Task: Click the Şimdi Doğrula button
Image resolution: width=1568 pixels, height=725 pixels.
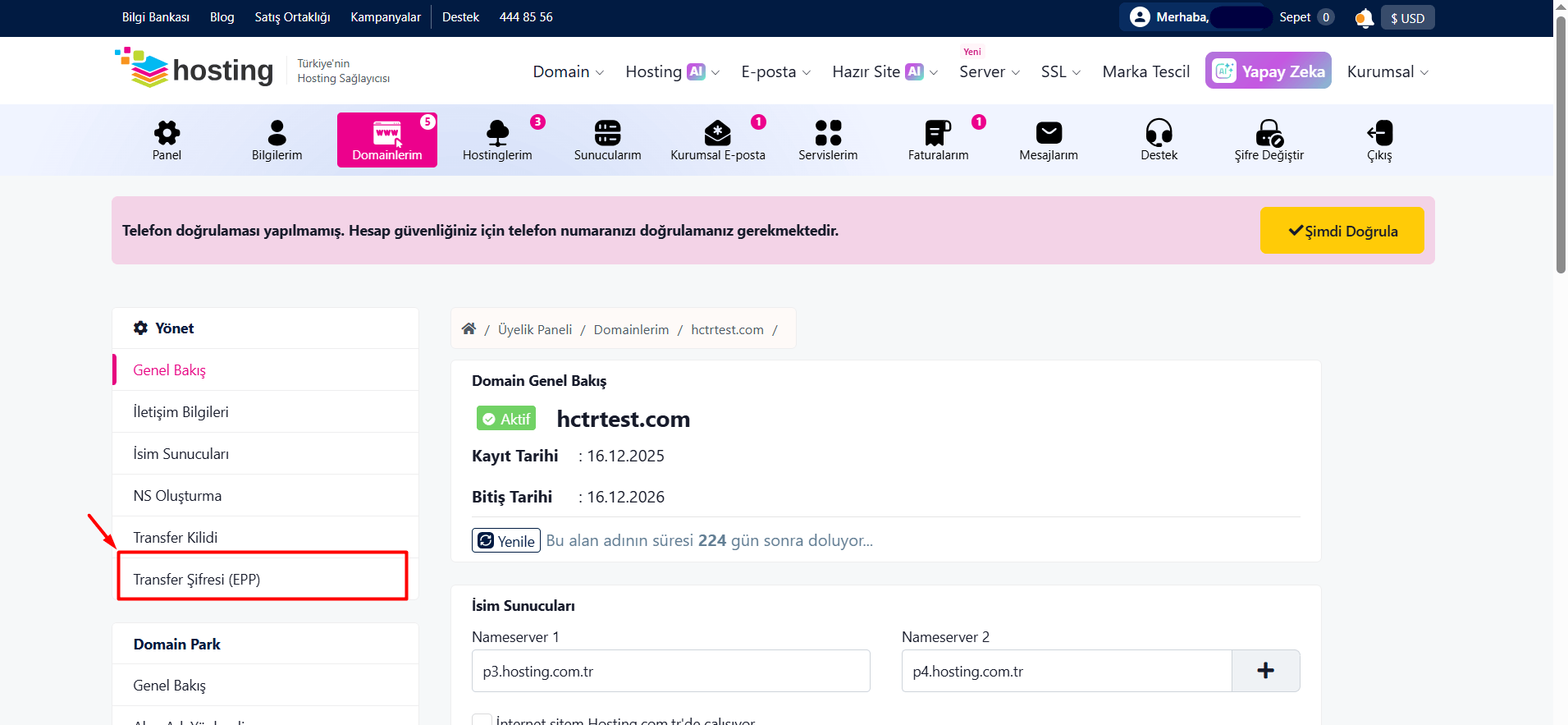Action: coord(1342,231)
